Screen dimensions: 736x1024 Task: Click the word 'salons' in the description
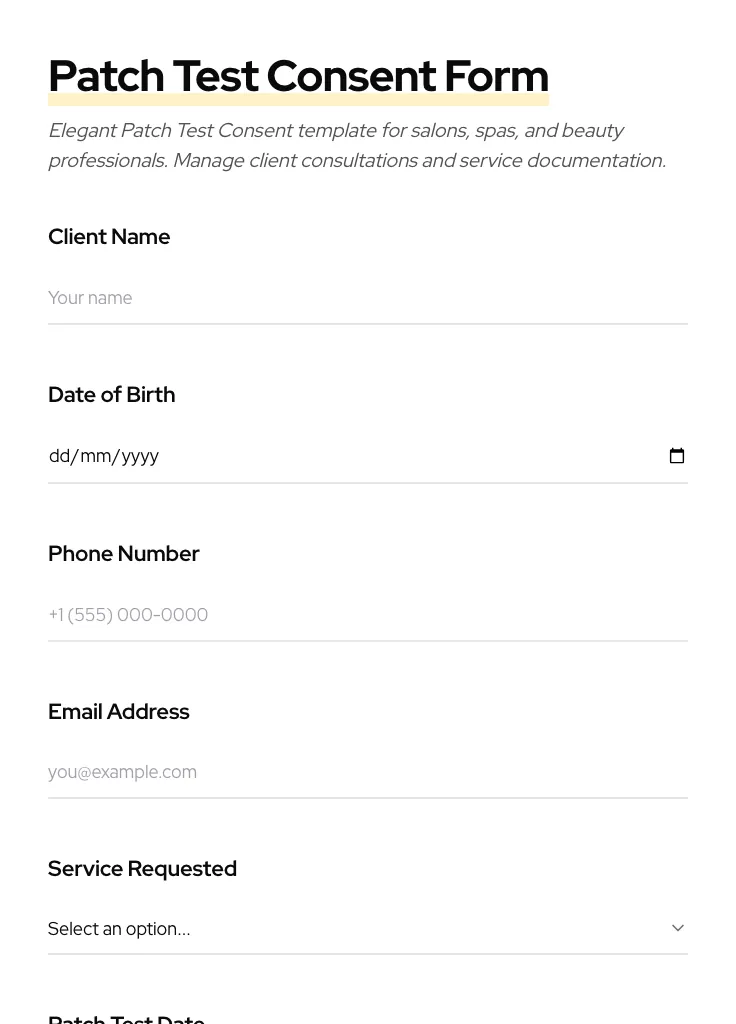tap(438, 131)
